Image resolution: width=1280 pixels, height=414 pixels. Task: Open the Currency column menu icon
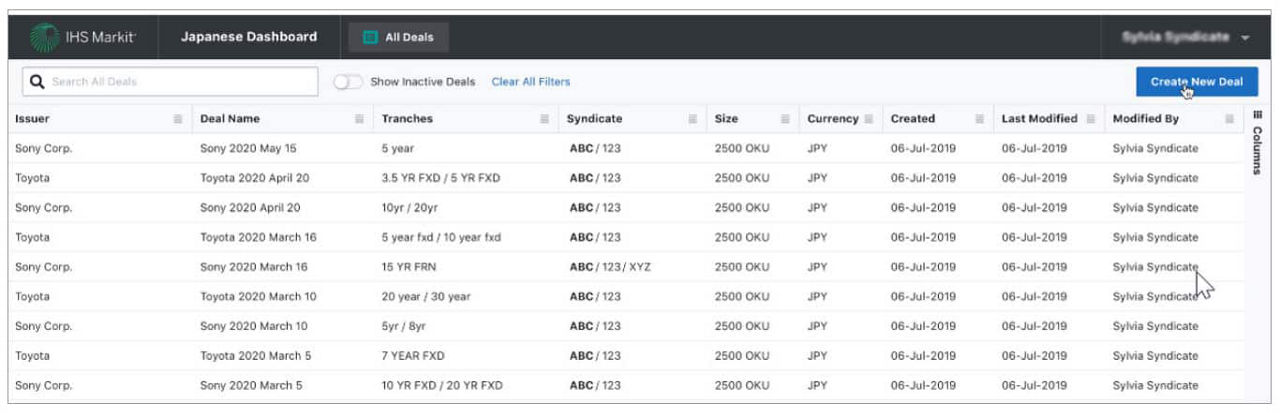coord(868,119)
